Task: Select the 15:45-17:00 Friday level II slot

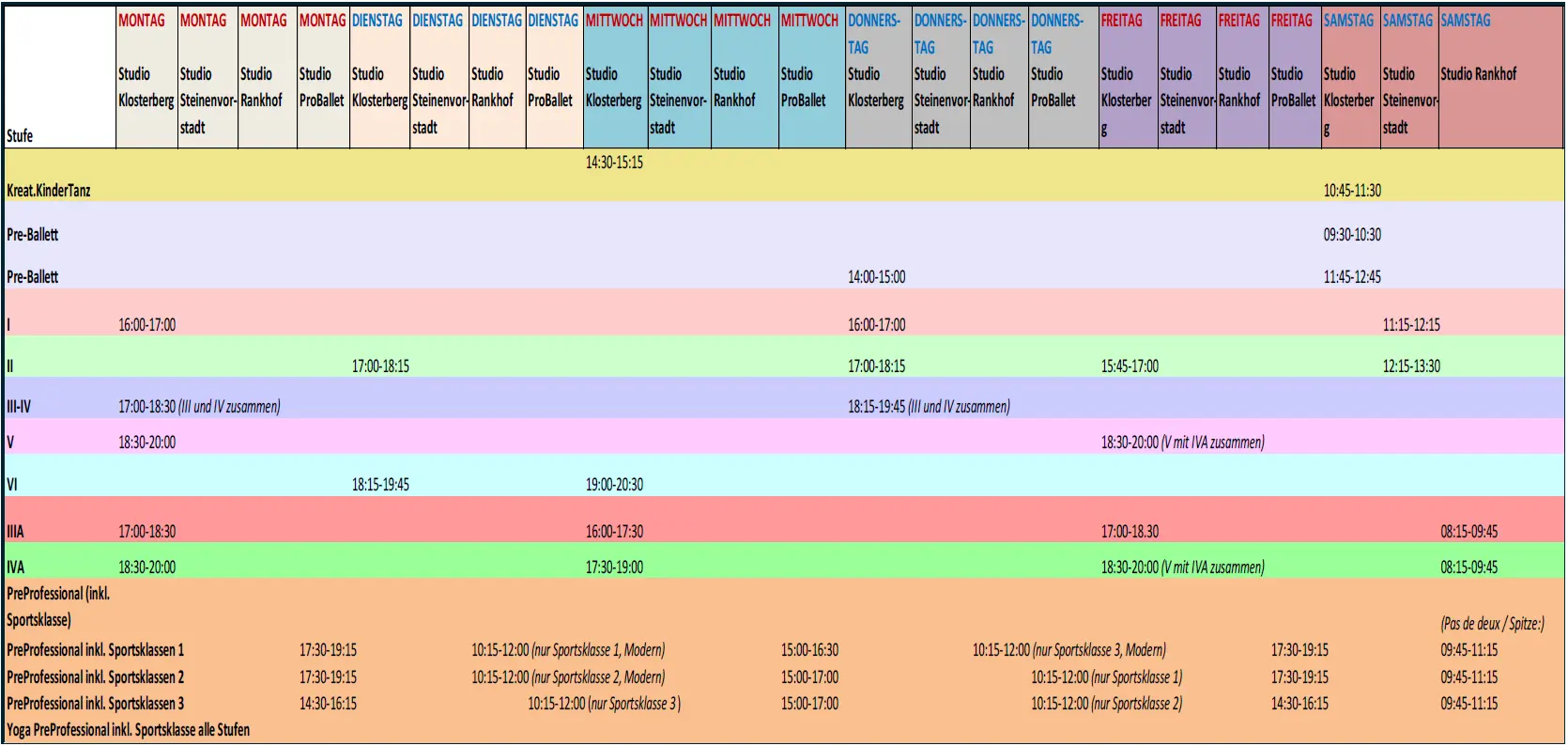Action: point(1130,366)
